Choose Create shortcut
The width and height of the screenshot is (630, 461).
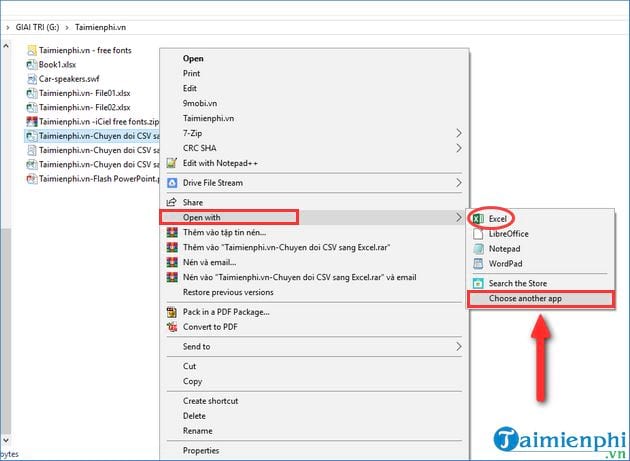tap(211, 401)
